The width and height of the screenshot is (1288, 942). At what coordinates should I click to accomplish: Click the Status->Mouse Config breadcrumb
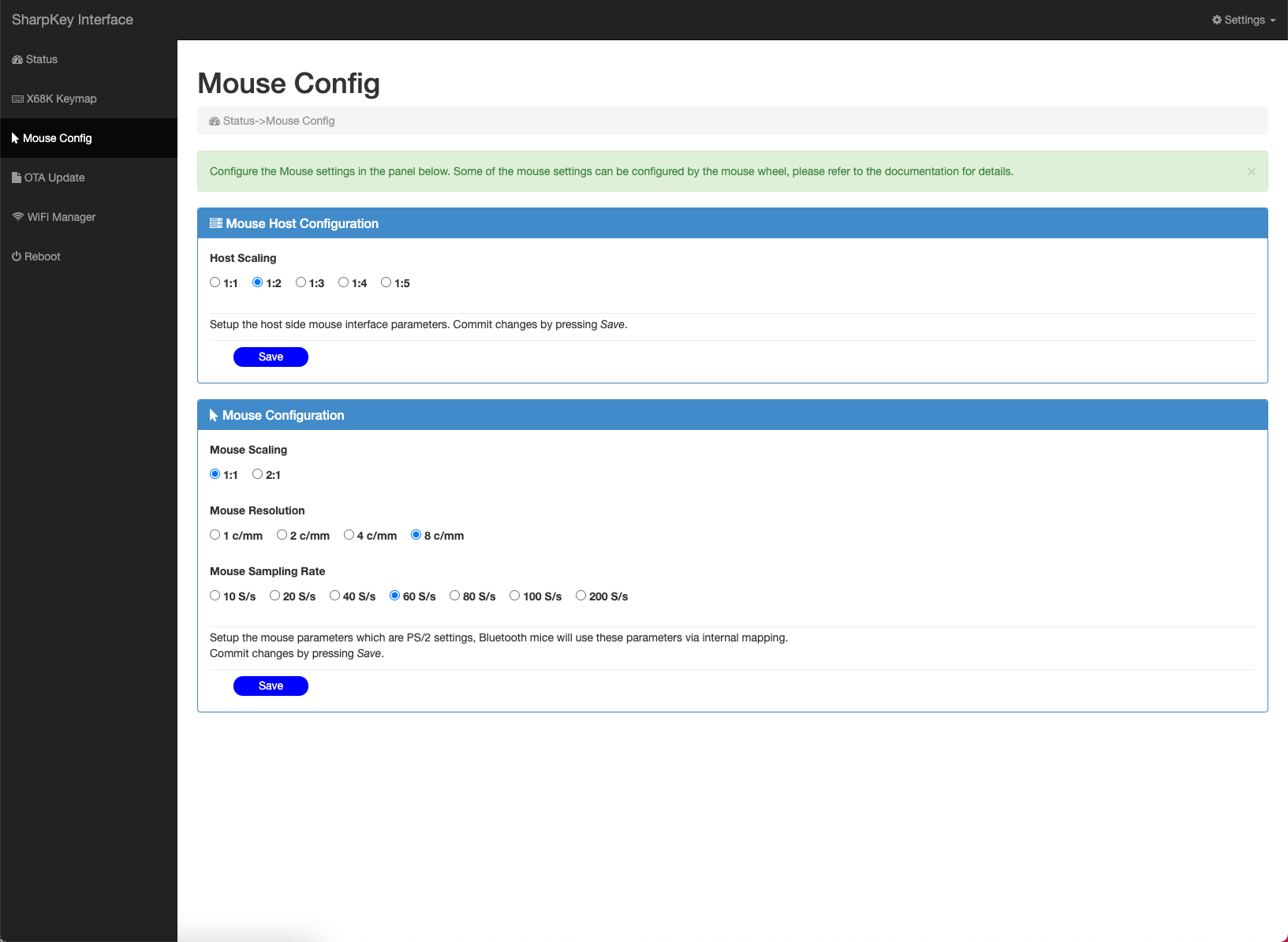[278, 121]
